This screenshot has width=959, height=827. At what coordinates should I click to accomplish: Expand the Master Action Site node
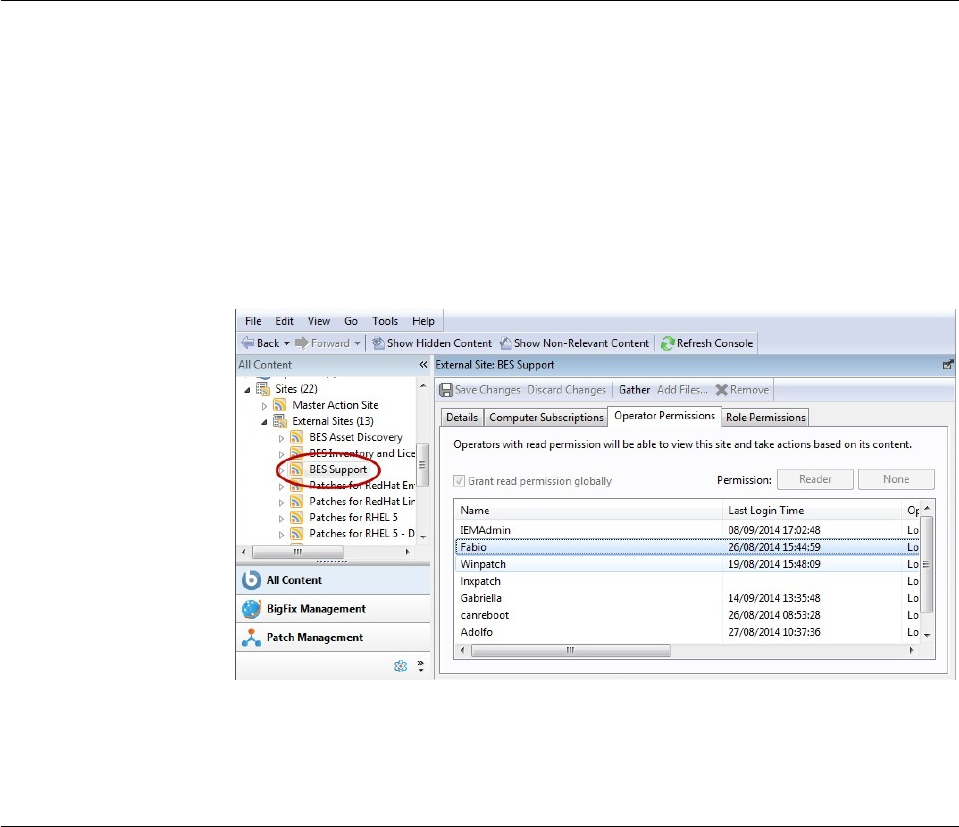coord(264,406)
